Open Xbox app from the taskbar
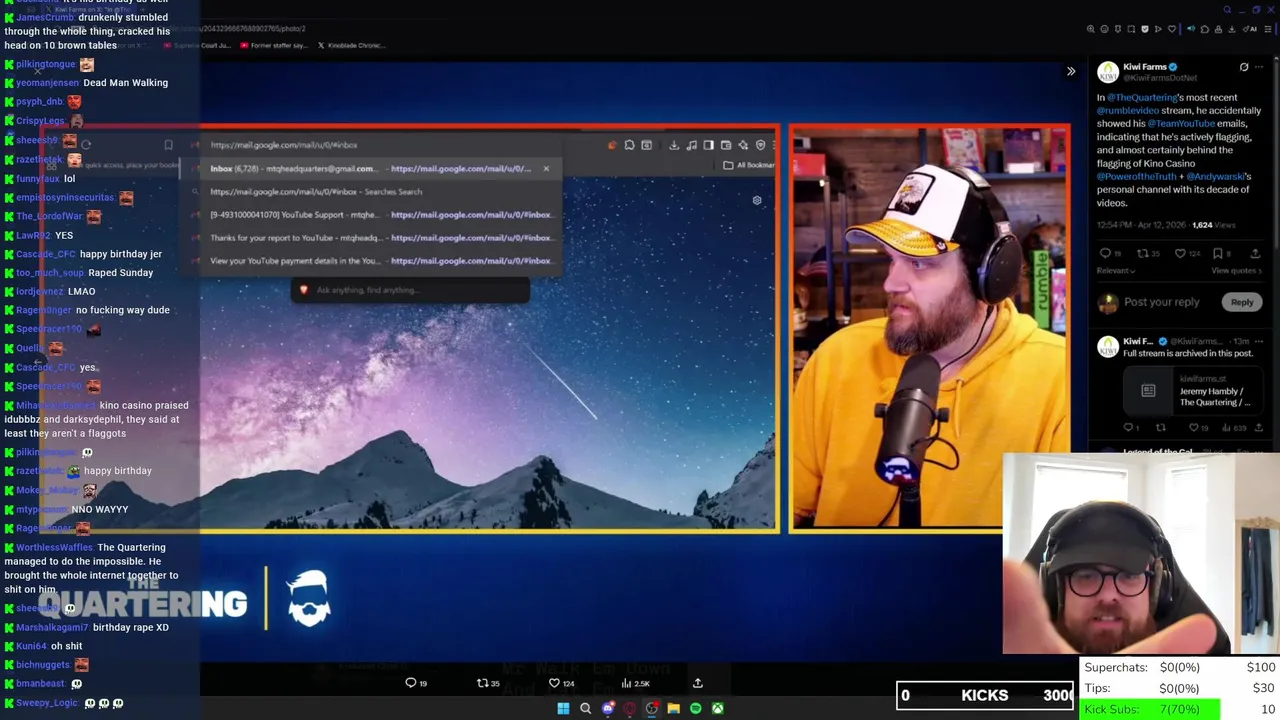The image size is (1280, 720). coord(718,708)
